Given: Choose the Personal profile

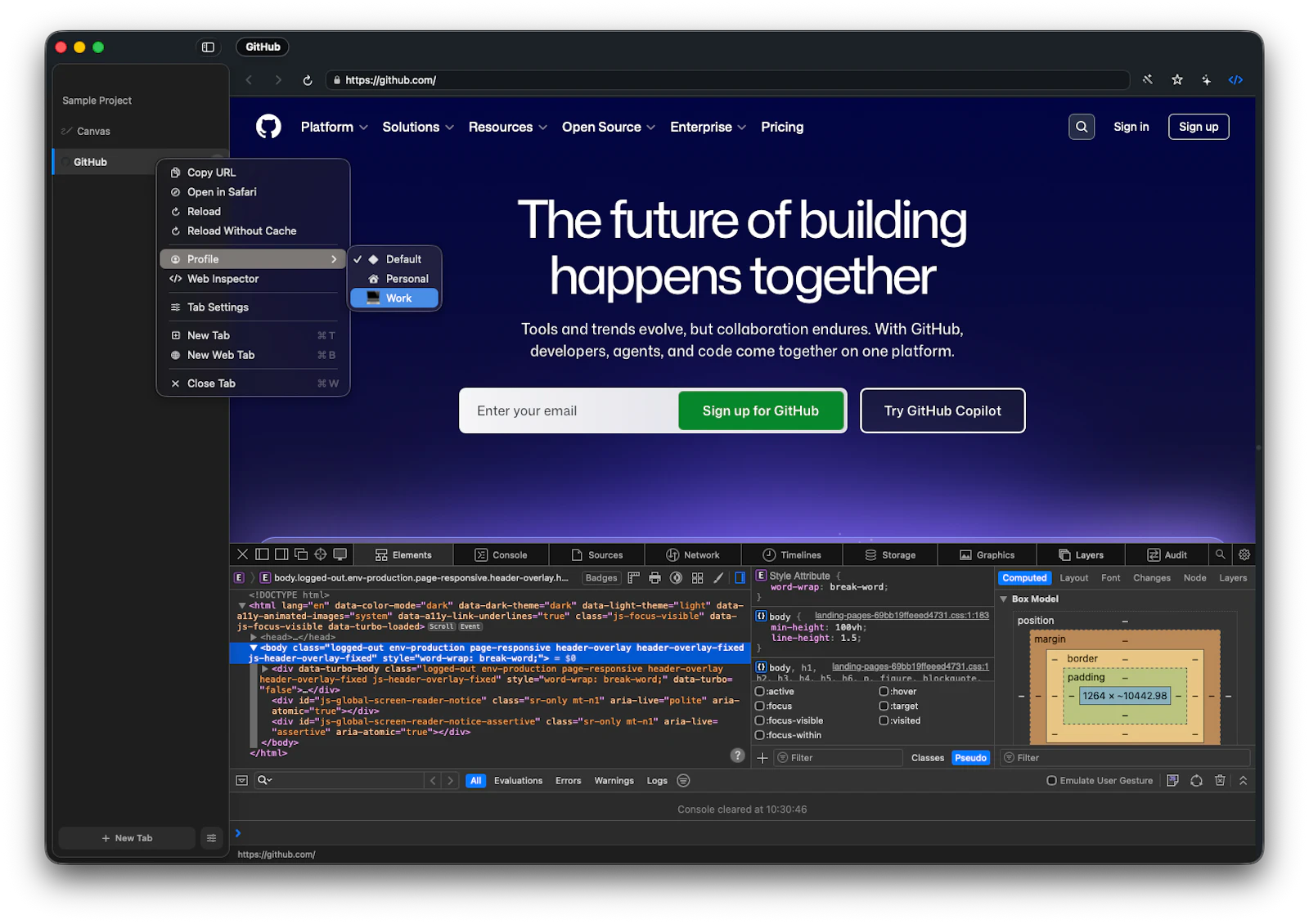Looking at the screenshot, I should click(394, 279).
